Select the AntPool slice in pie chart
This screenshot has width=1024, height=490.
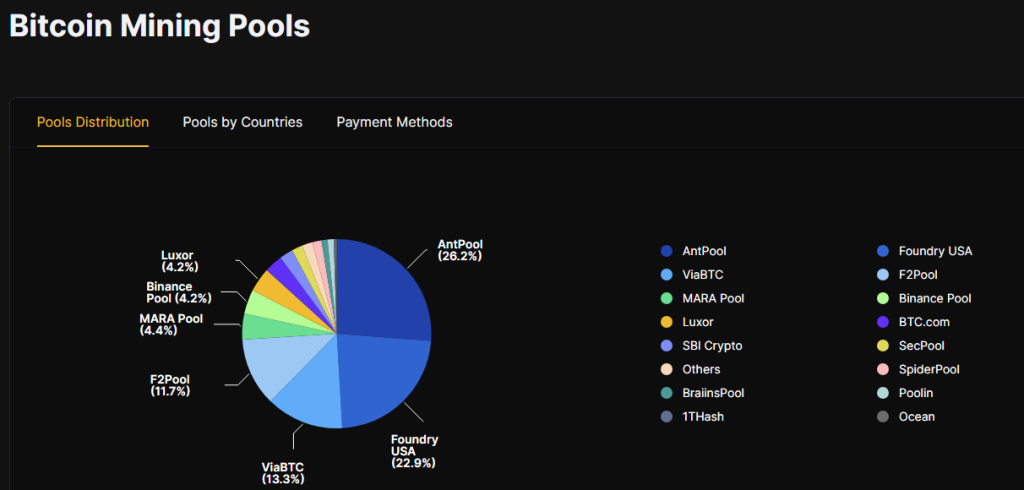(385, 290)
